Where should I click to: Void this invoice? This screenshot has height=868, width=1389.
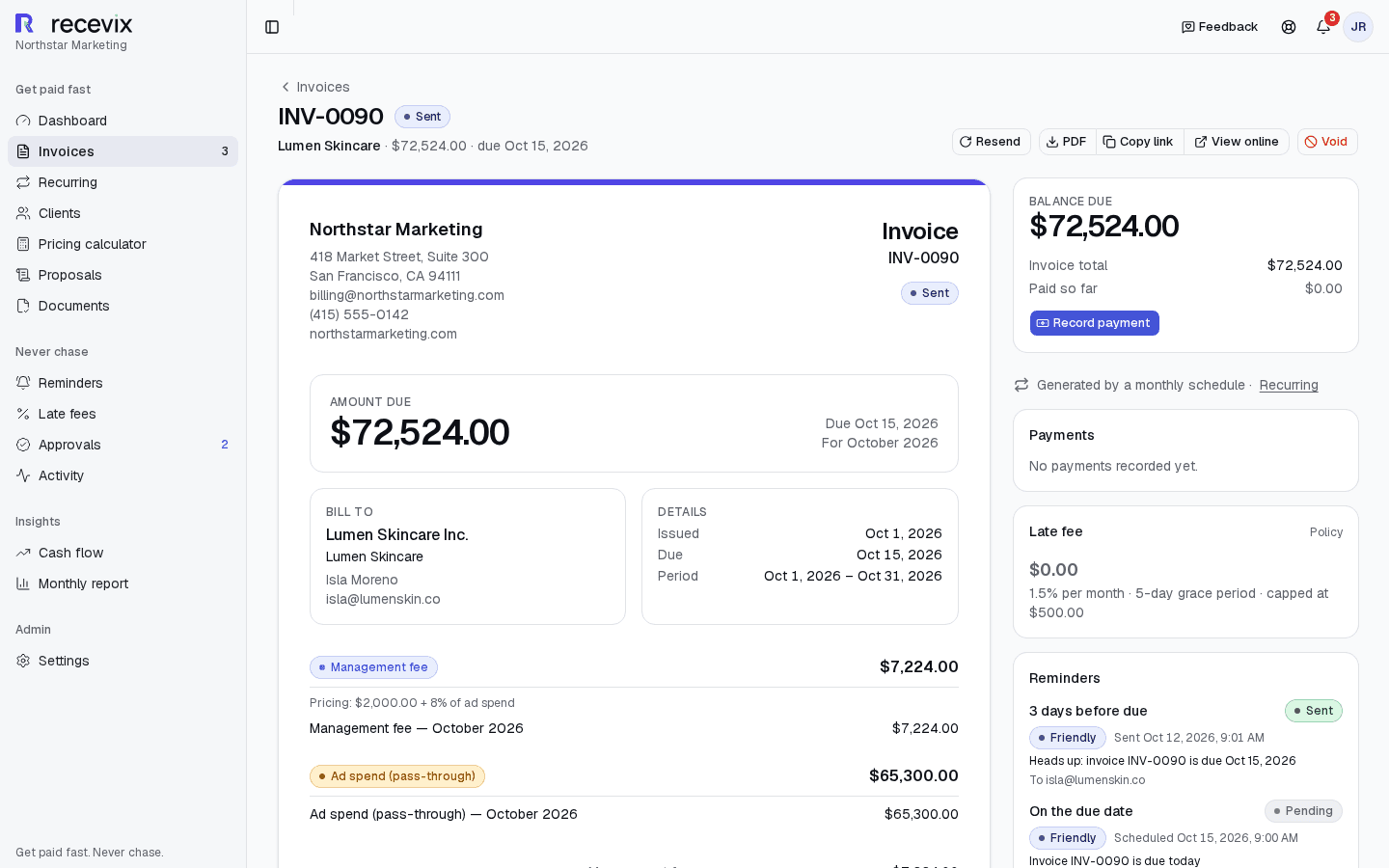[1327, 142]
